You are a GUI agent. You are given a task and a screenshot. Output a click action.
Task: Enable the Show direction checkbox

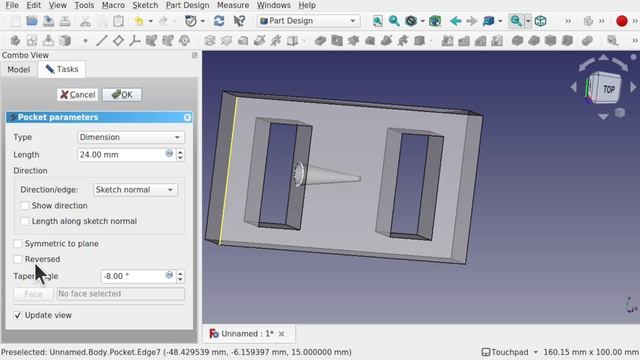24,206
